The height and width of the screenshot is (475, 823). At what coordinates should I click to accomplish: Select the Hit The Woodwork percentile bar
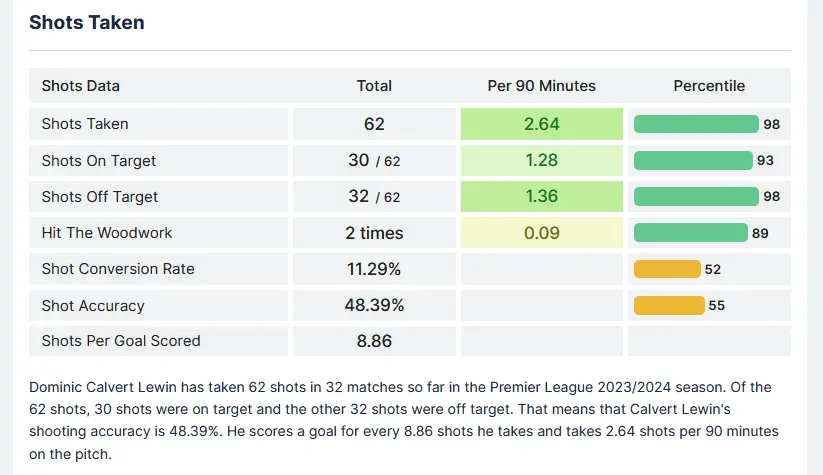pos(691,233)
